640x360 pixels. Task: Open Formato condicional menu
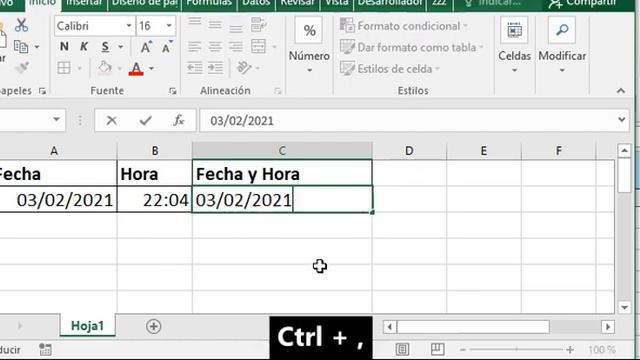(x=404, y=26)
